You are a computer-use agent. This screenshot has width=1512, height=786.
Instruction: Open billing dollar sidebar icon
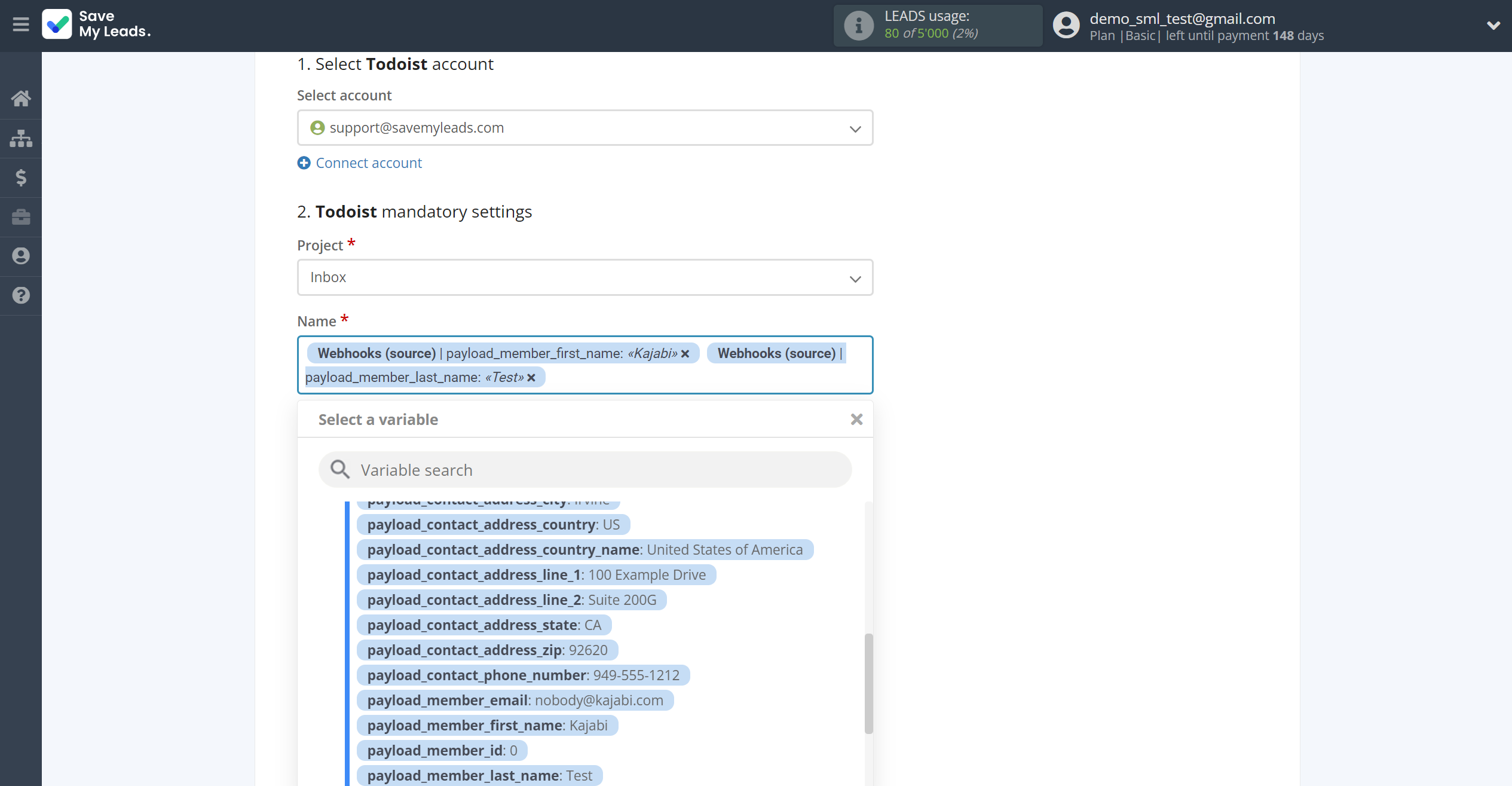pyautogui.click(x=21, y=178)
